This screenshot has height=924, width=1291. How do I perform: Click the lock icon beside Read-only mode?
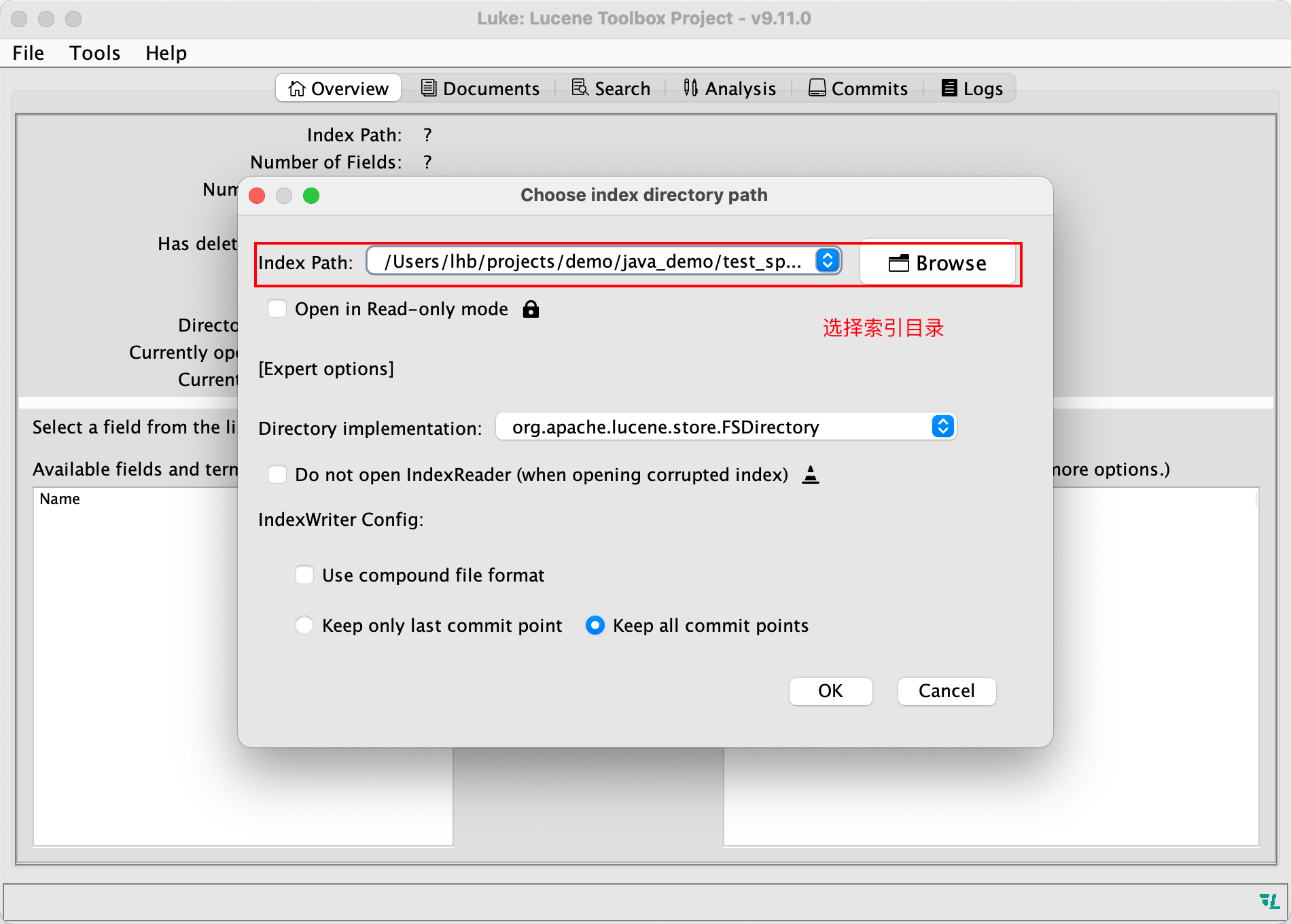(531, 309)
